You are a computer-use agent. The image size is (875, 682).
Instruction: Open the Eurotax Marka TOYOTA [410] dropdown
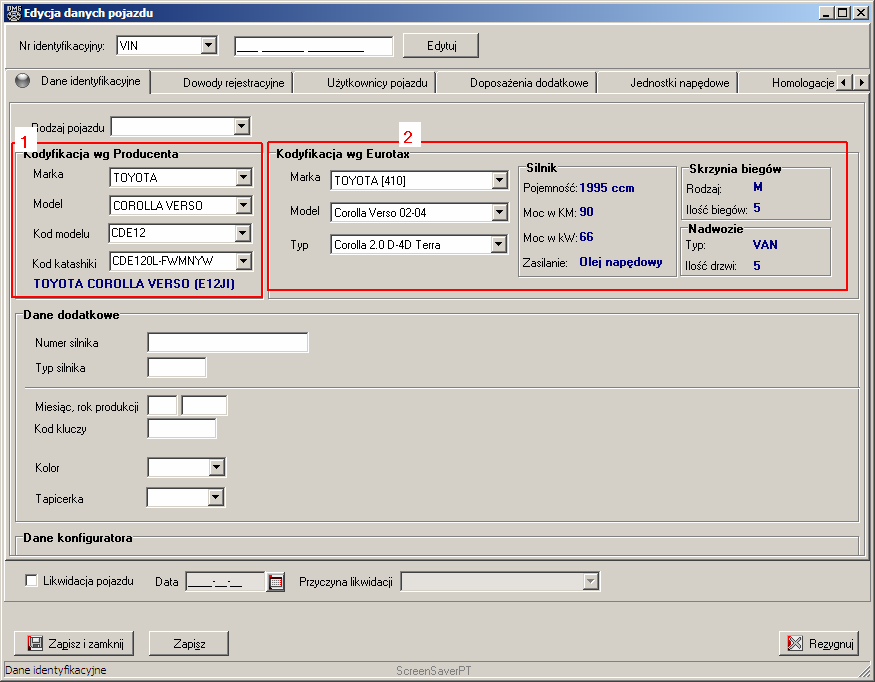[499, 180]
